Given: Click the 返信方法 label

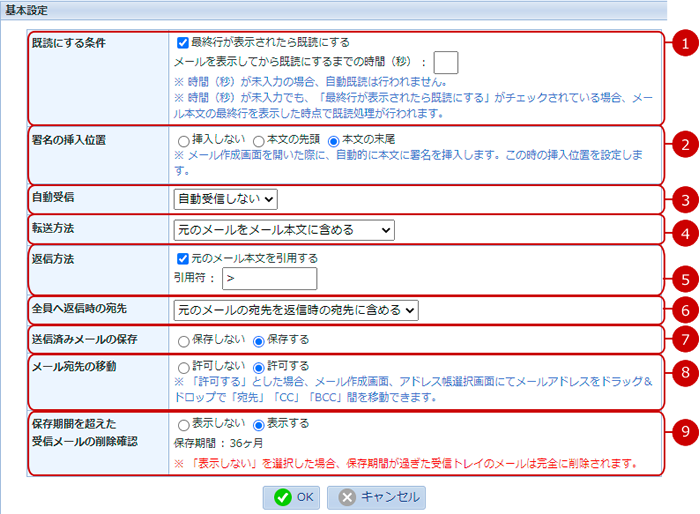Looking at the screenshot, I should click(x=53, y=259).
